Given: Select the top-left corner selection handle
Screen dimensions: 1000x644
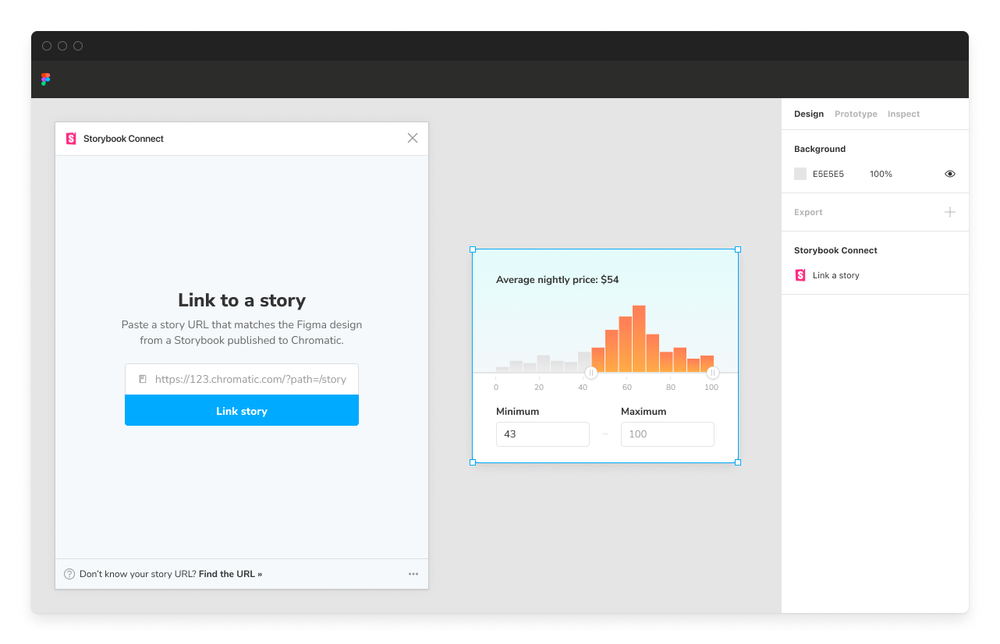Looking at the screenshot, I should pyautogui.click(x=472, y=248).
